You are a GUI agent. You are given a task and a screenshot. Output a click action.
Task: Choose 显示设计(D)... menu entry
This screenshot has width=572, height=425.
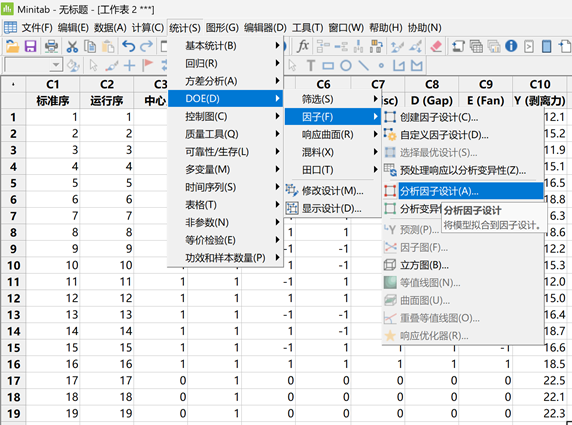pos(333,209)
